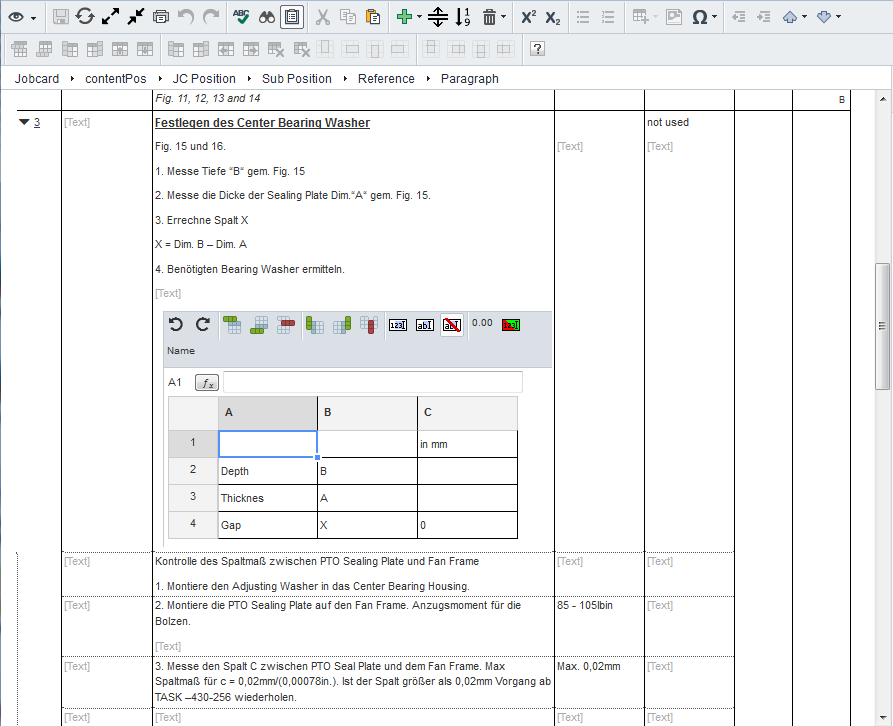The width and height of the screenshot is (893, 726).
Task: Open the Omega special character dropdown arrow
Action: pyautogui.click(x=714, y=17)
